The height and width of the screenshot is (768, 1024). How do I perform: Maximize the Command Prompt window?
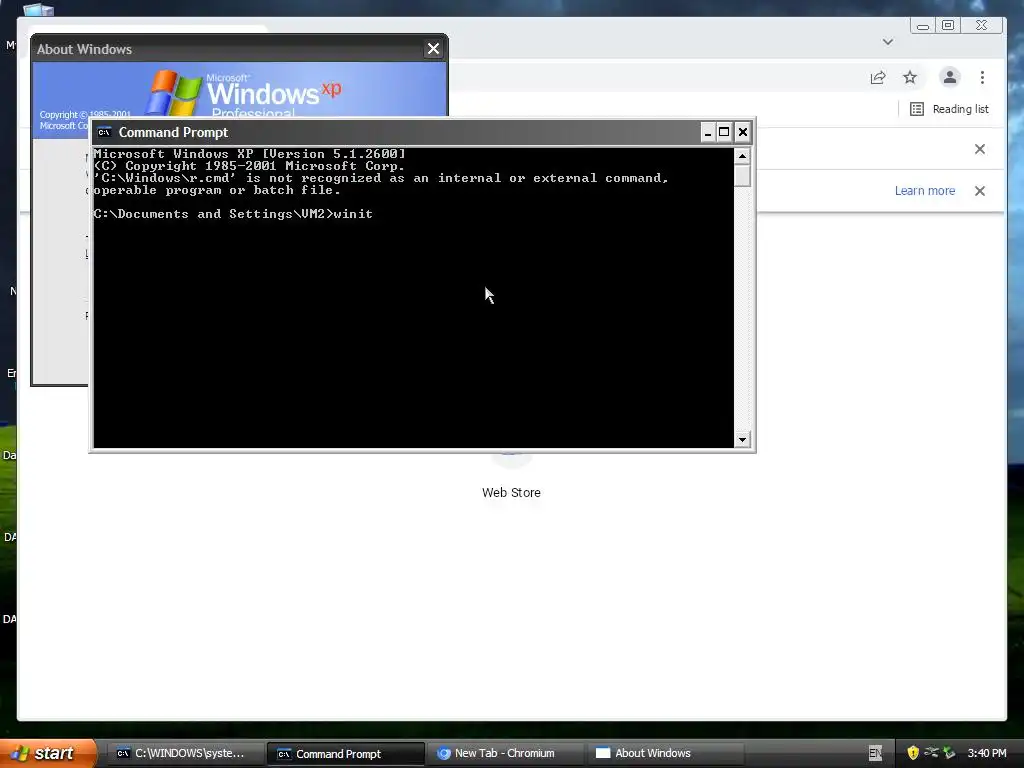pos(724,133)
